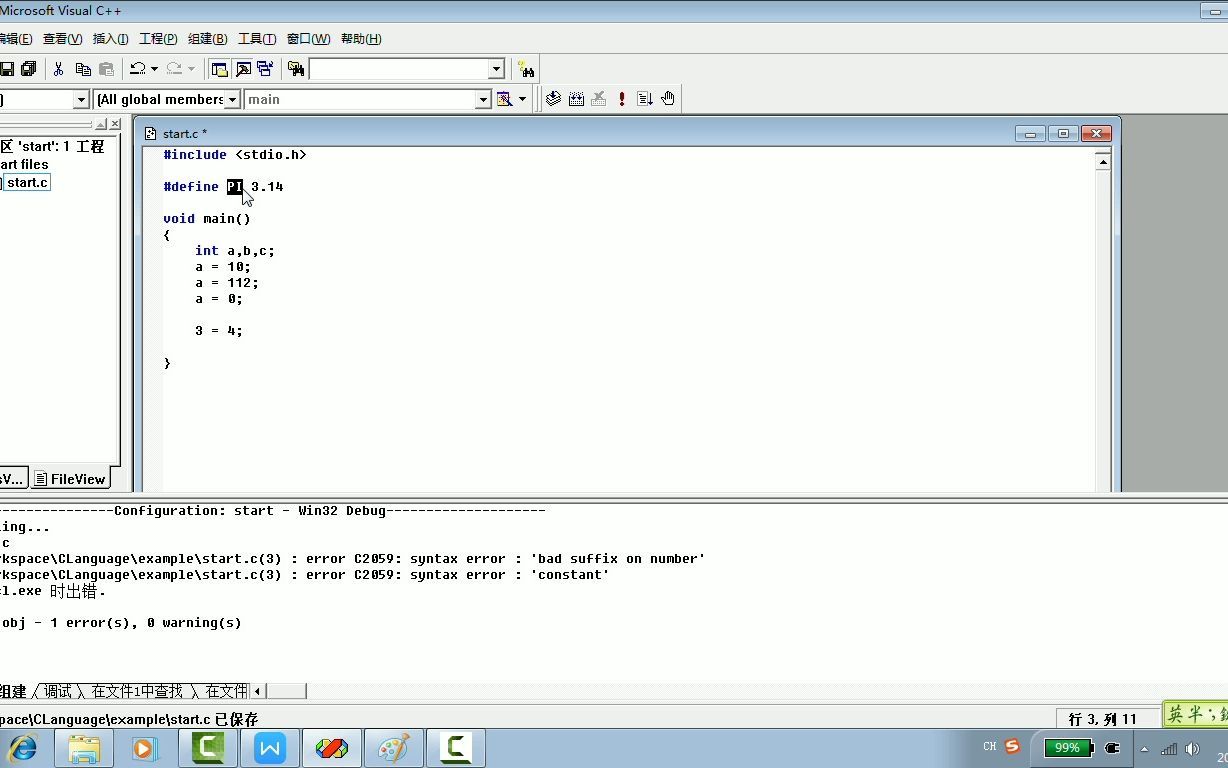Open the 插入(I) menu
1228x768 pixels.
110,39
